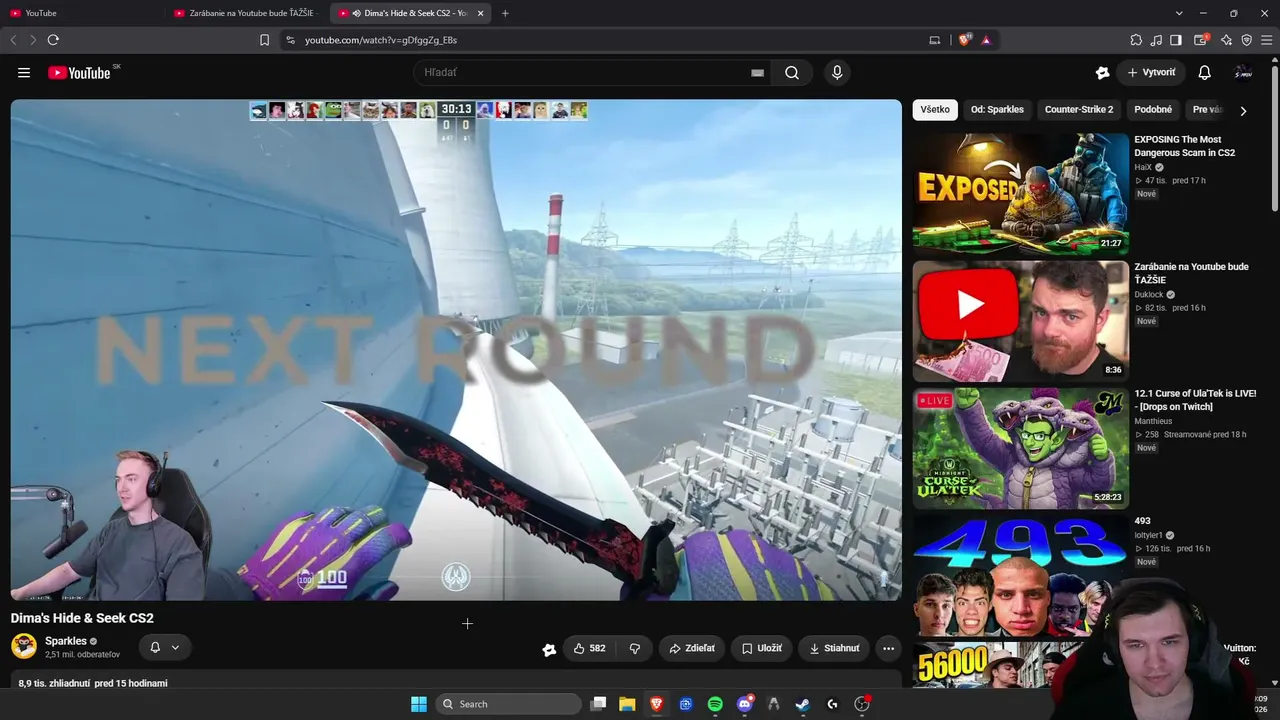Viewport: 1280px width, 720px height.
Task: Select the Counter-Strike 2 filter chip
Action: (1079, 110)
